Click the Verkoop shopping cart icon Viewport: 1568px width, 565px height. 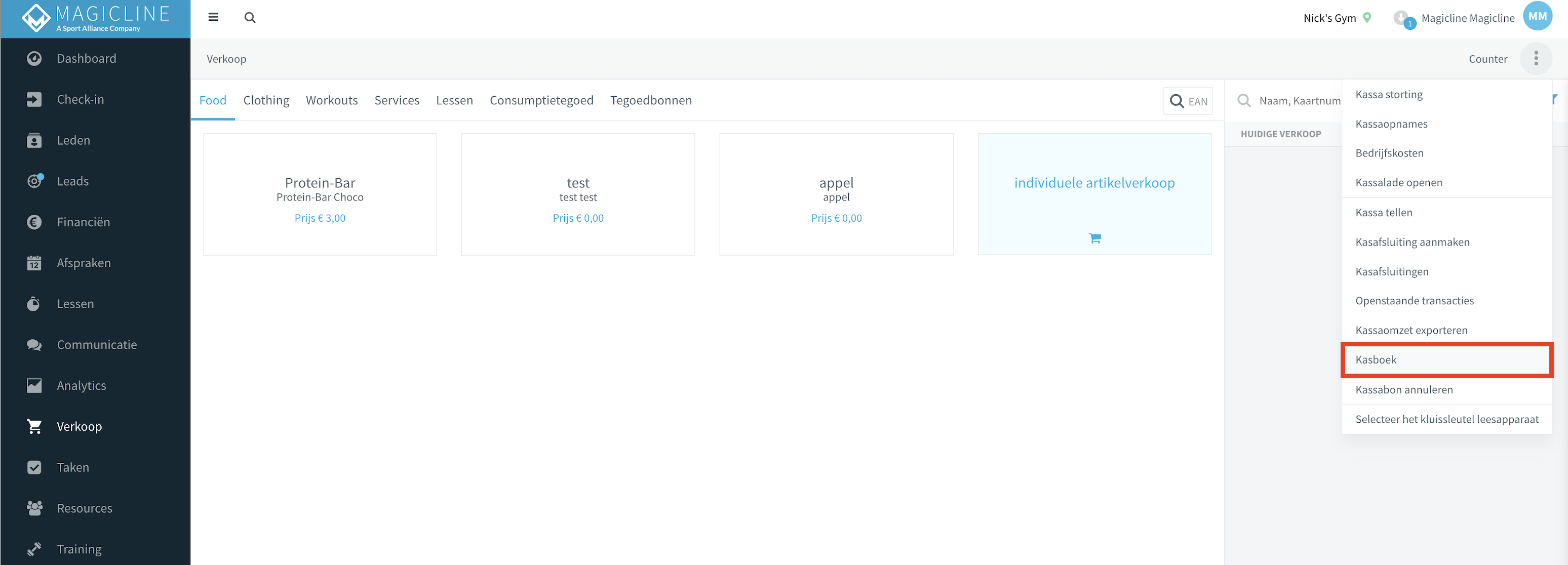pyautogui.click(x=34, y=426)
